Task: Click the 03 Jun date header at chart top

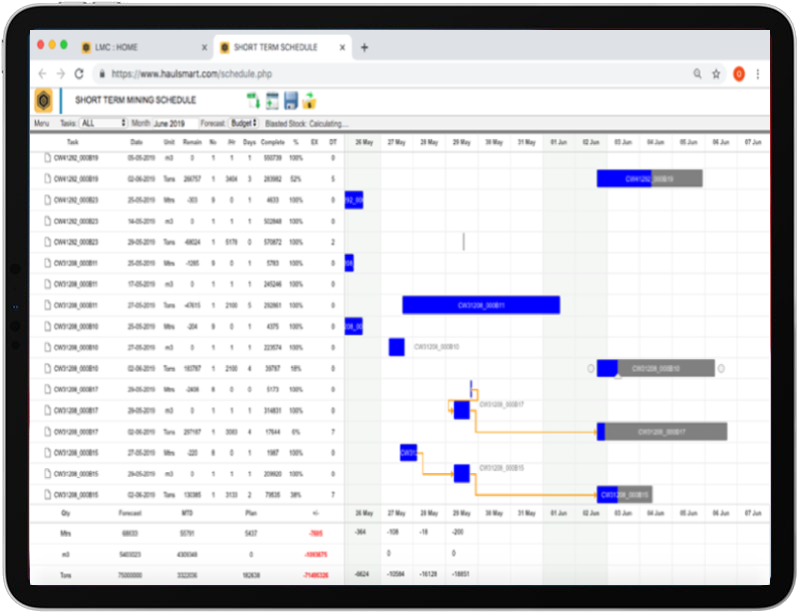Action: [x=623, y=142]
